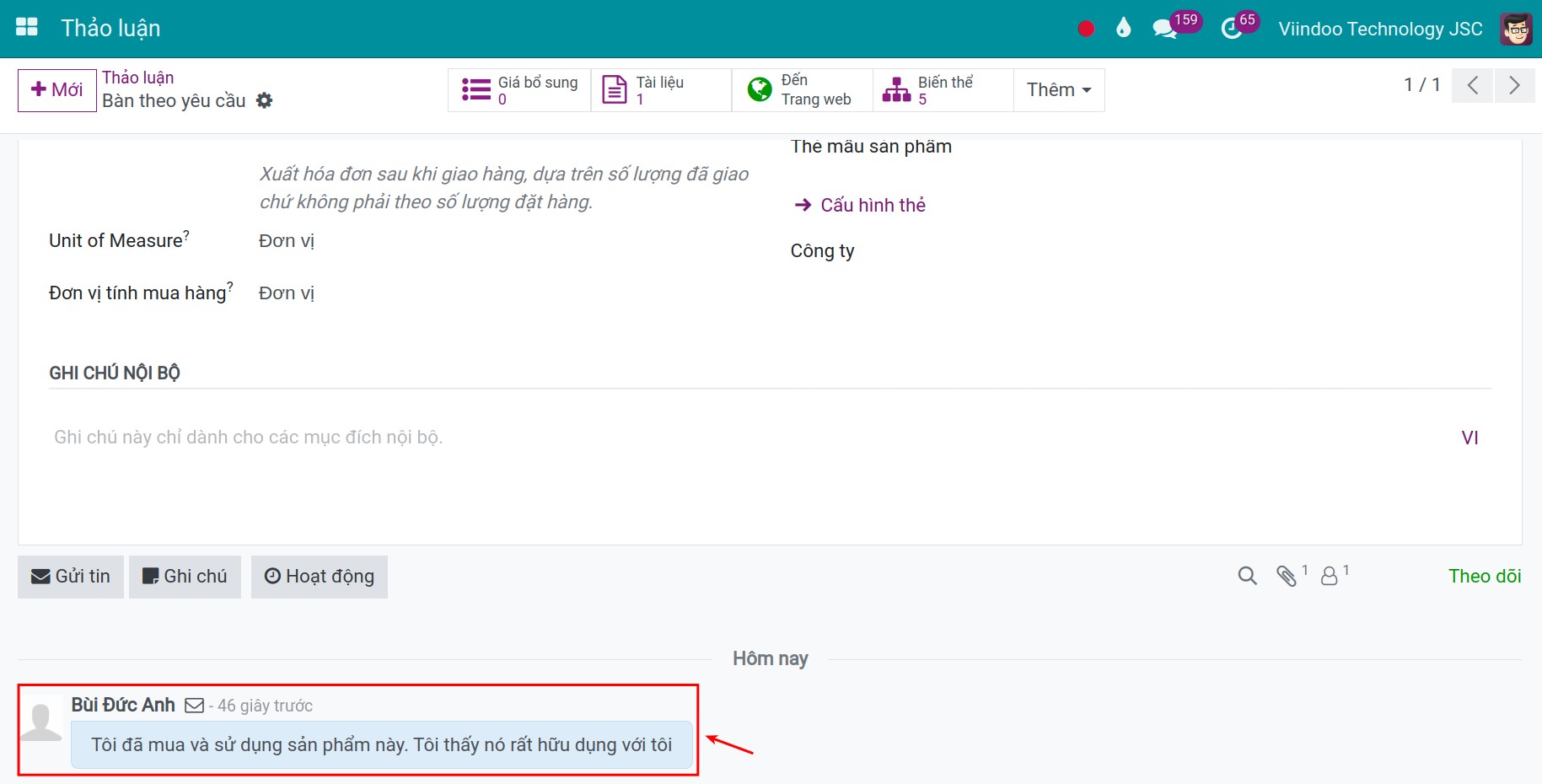
Task: Open attachments paperclip icon
Action: pyautogui.click(x=1287, y=576)
